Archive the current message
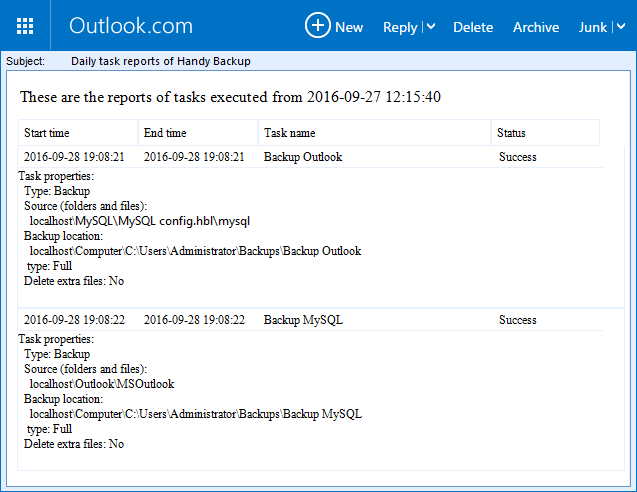637x492 pixels. coord(536,27)
